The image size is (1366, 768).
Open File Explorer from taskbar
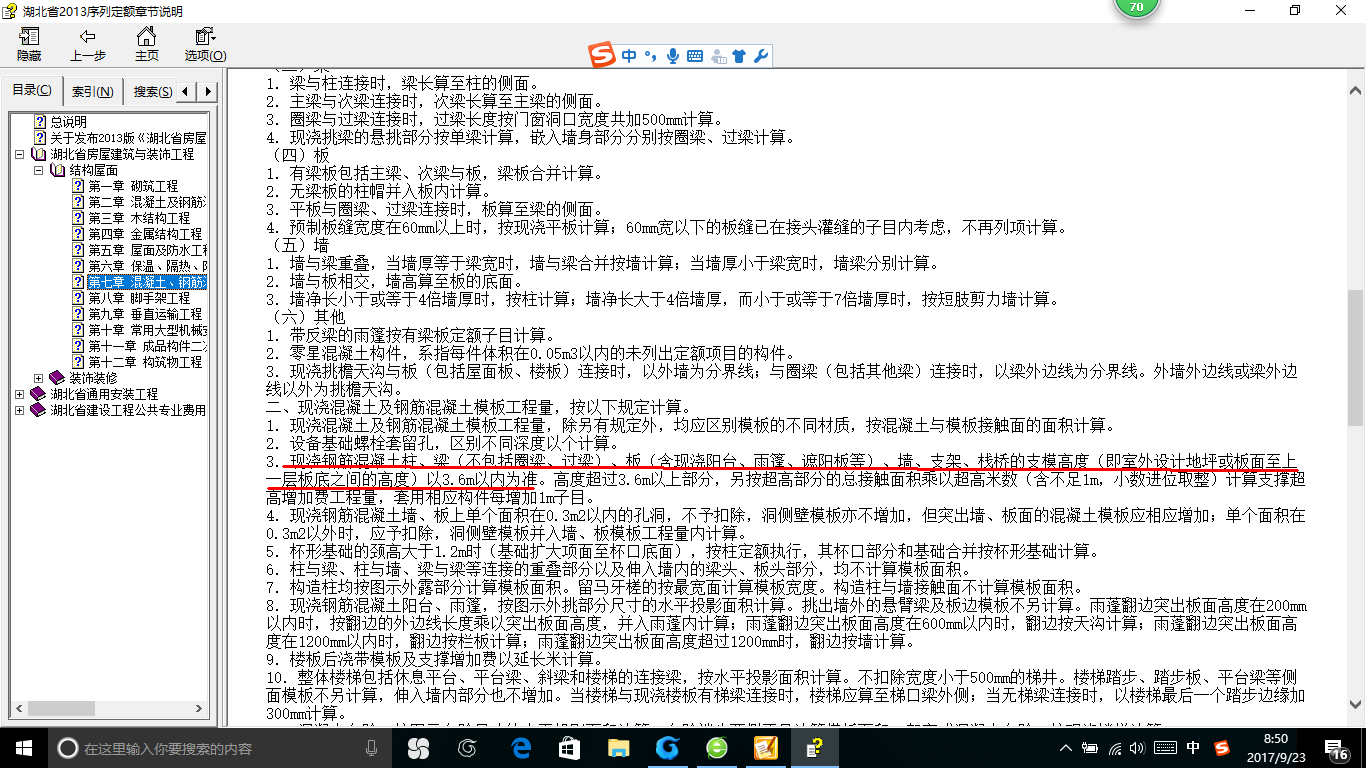pyautogui.click(x=619, y=748)
